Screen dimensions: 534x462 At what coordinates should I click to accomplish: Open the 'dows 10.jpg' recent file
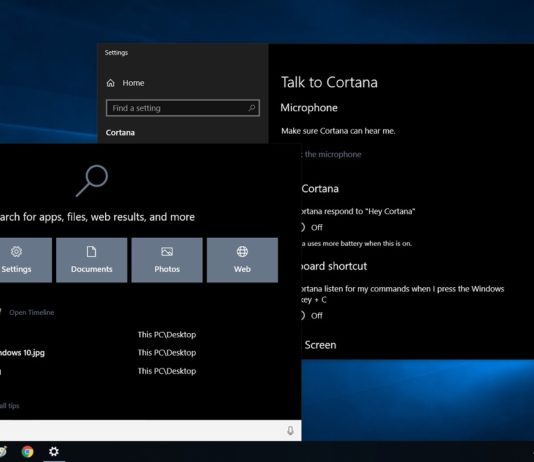[22, 353]
